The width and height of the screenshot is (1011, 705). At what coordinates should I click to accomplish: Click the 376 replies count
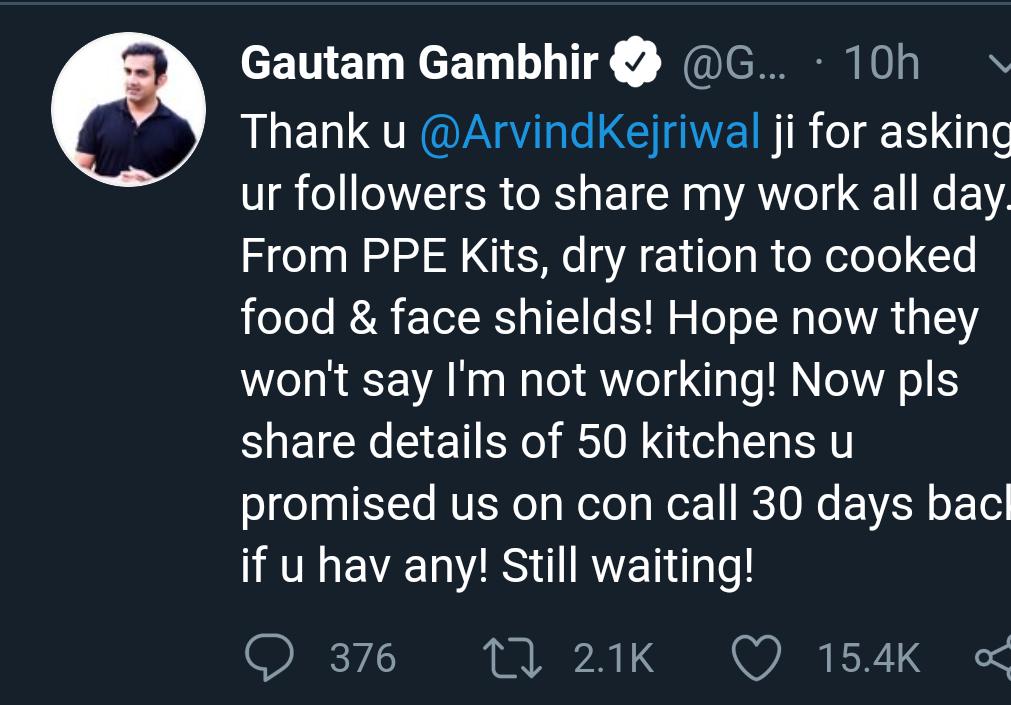pos(362,658)
